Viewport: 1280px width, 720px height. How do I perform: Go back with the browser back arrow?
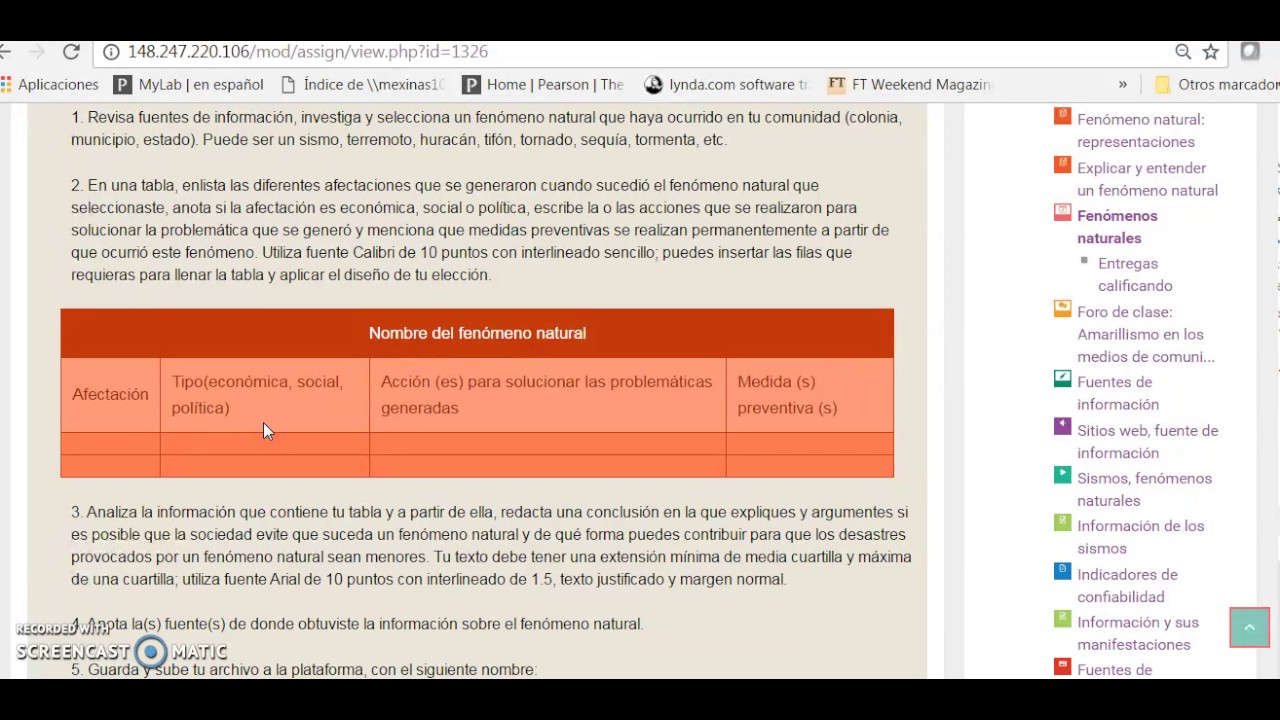pos(5,52)
